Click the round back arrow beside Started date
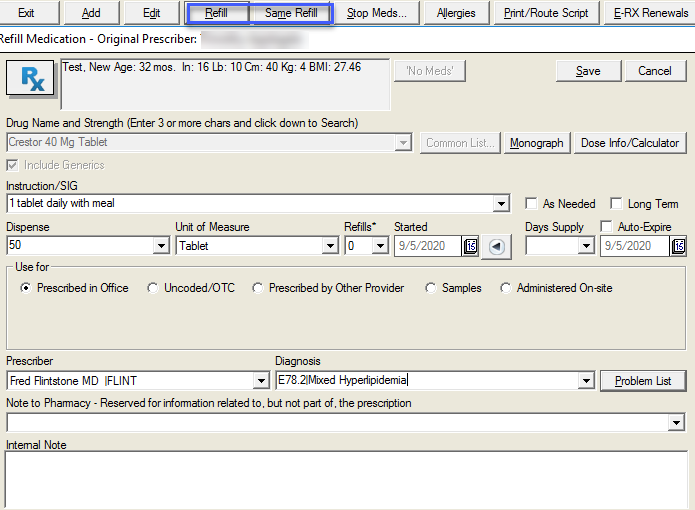The height and width of the screenshot is (510, 695). click(x=494, y=246)
